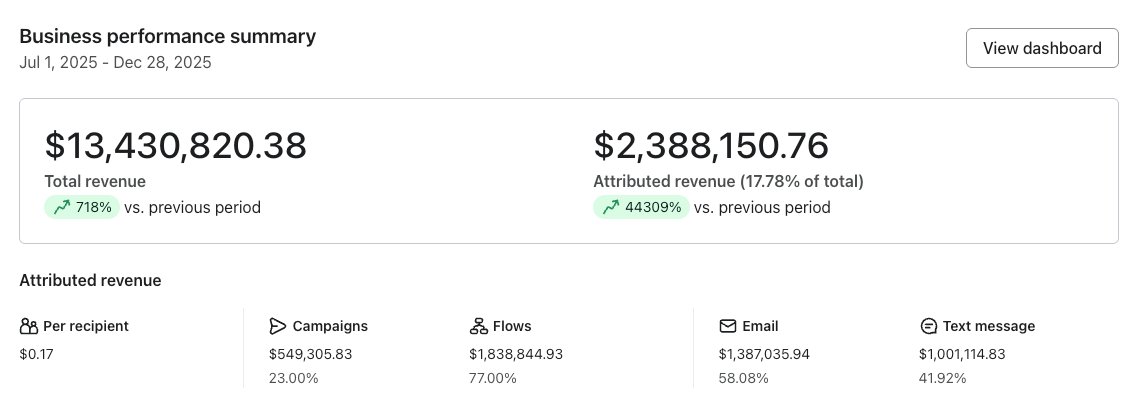Click the Campaigns revenue value $549,305.83

[x=311, y=354]
